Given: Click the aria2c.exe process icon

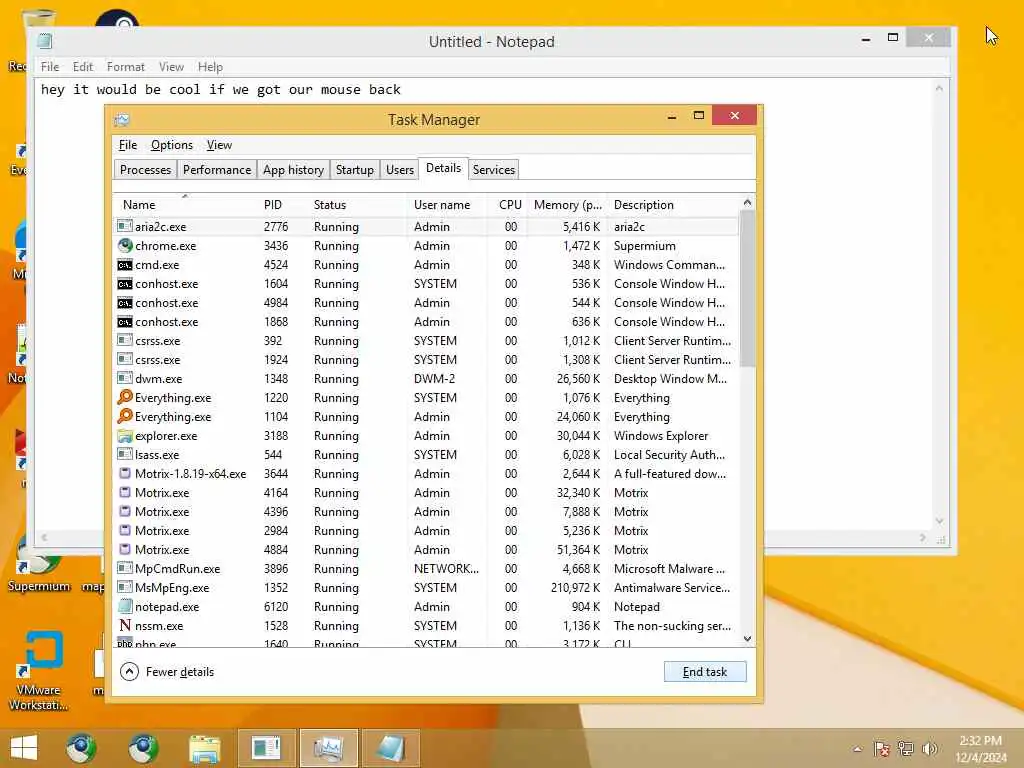Looking at the screenshot, I should 125,226.
